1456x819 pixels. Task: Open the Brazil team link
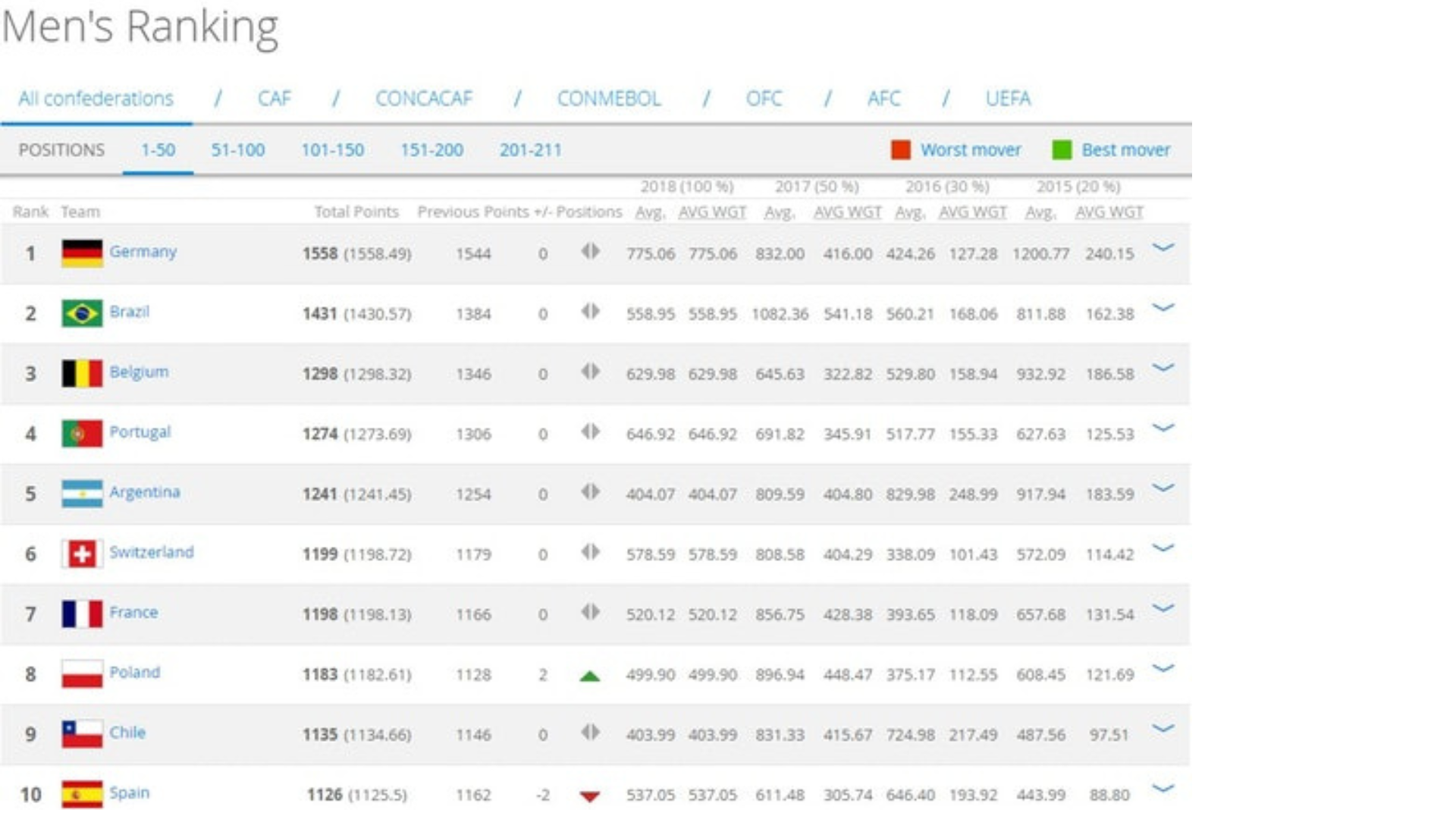pos(129,312)
